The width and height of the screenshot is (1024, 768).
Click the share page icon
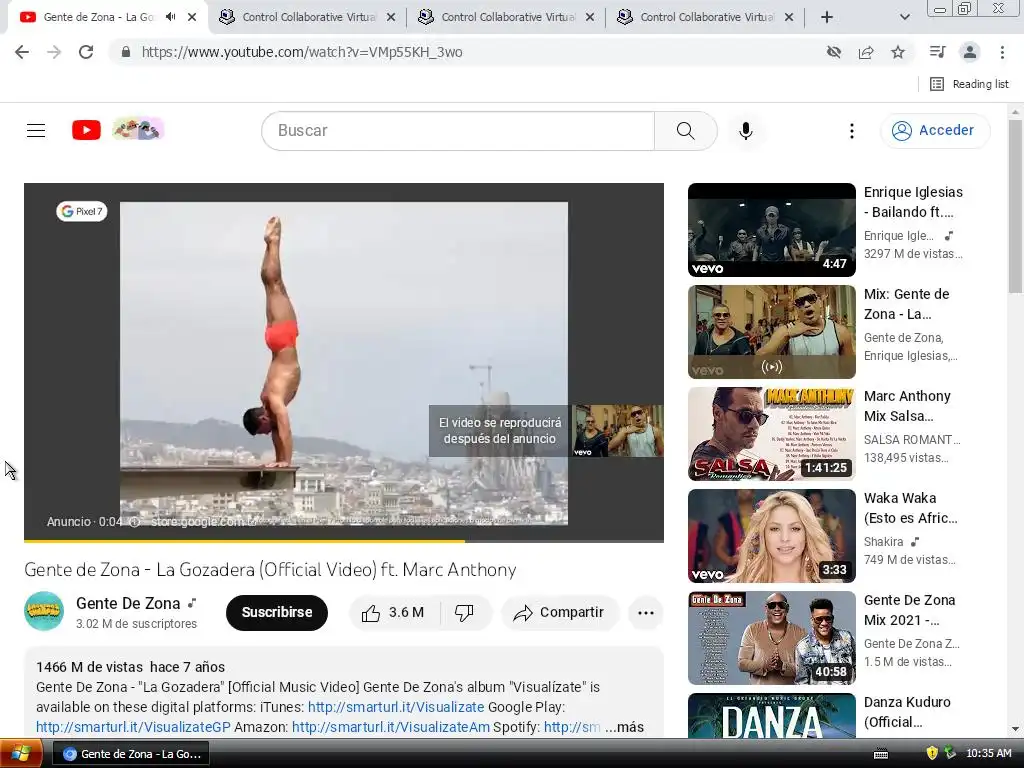click(x=866, y=52)
